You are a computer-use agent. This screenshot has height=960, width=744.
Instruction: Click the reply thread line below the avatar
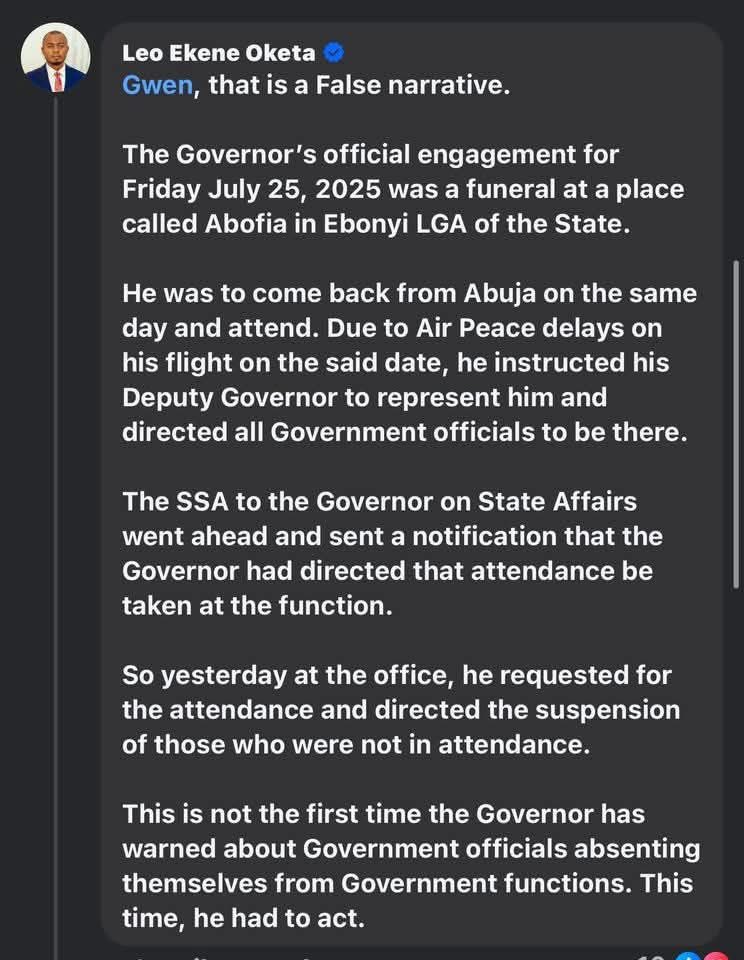click(57, 500)
